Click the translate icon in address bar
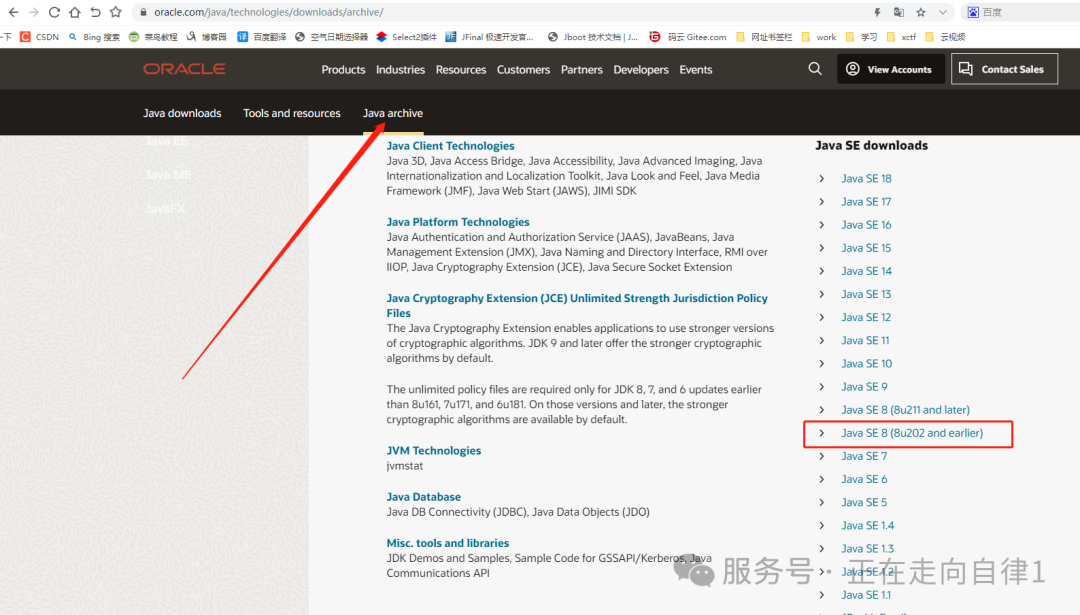The width and height of the screenshot is (1080, 615). click(x=899, y=12)
